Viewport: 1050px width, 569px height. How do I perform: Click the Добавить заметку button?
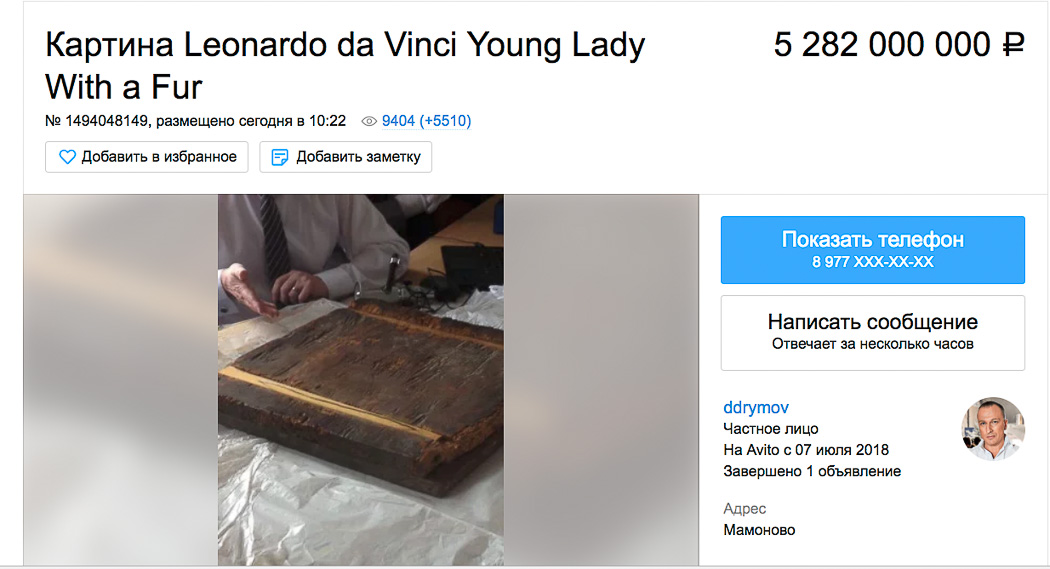pos(346,157)
